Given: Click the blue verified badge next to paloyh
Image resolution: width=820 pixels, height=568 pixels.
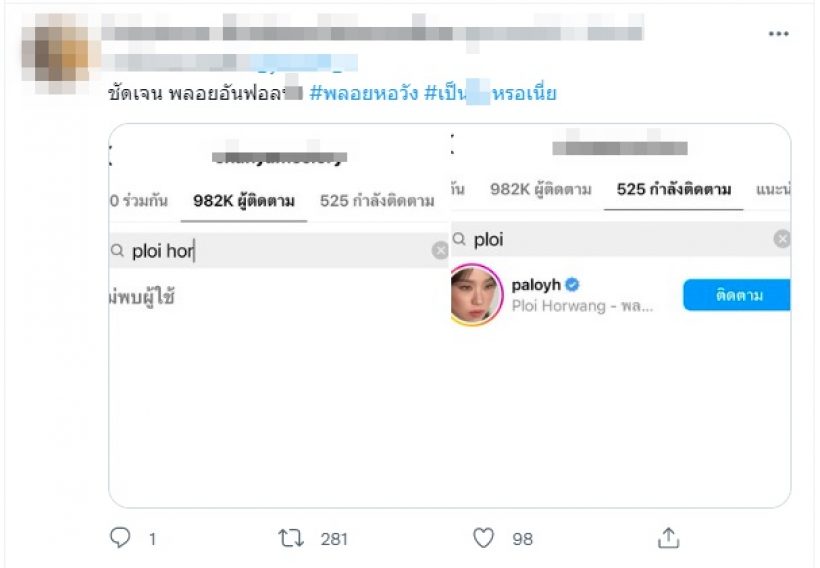Looking at the screenshot, I should click(x=574, y=285).
